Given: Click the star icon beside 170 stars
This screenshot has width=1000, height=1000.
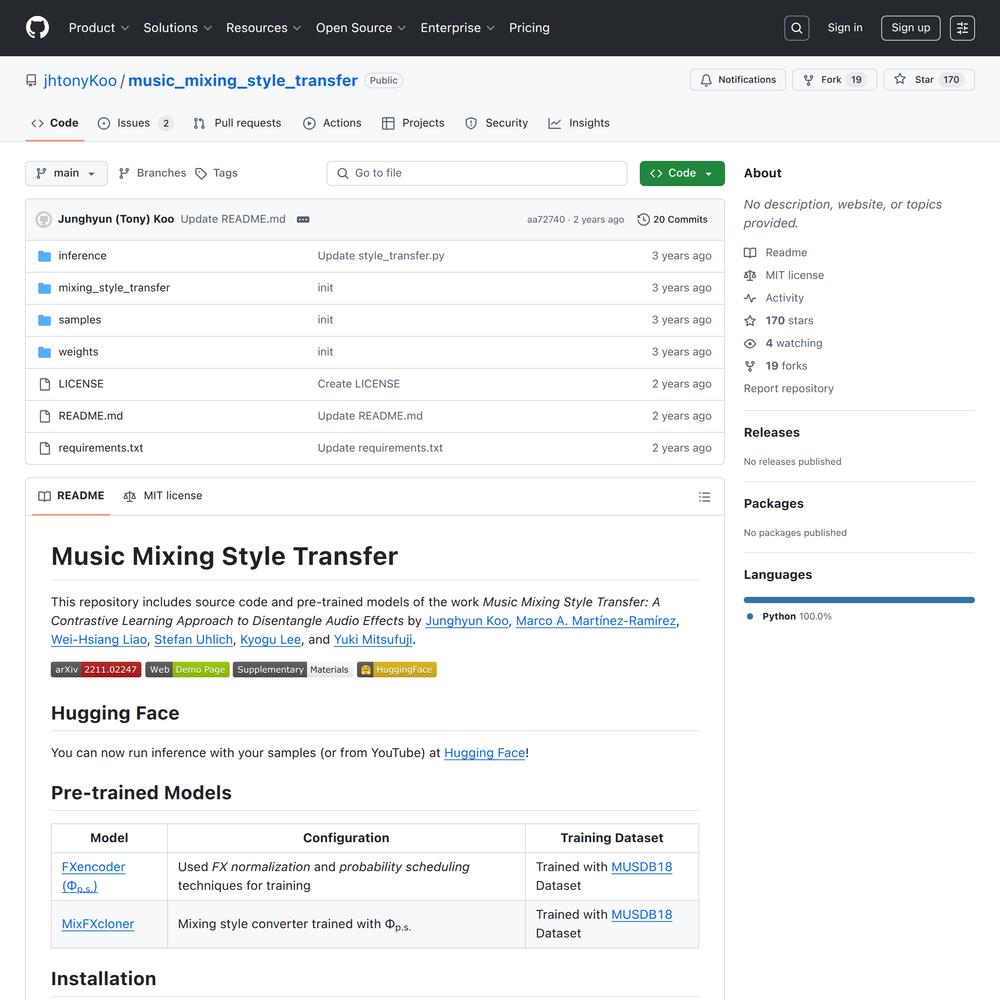Looking at the screenshot, I should tap(750, 321).
